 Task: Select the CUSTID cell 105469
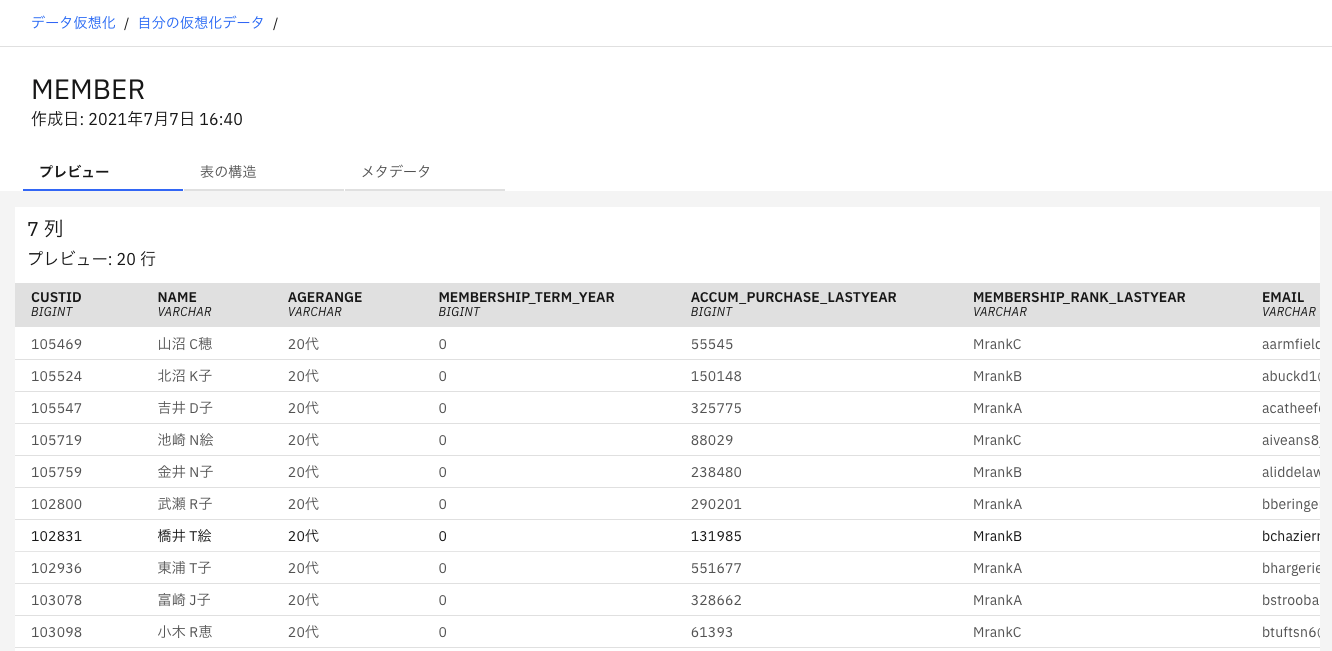[57, 344]
